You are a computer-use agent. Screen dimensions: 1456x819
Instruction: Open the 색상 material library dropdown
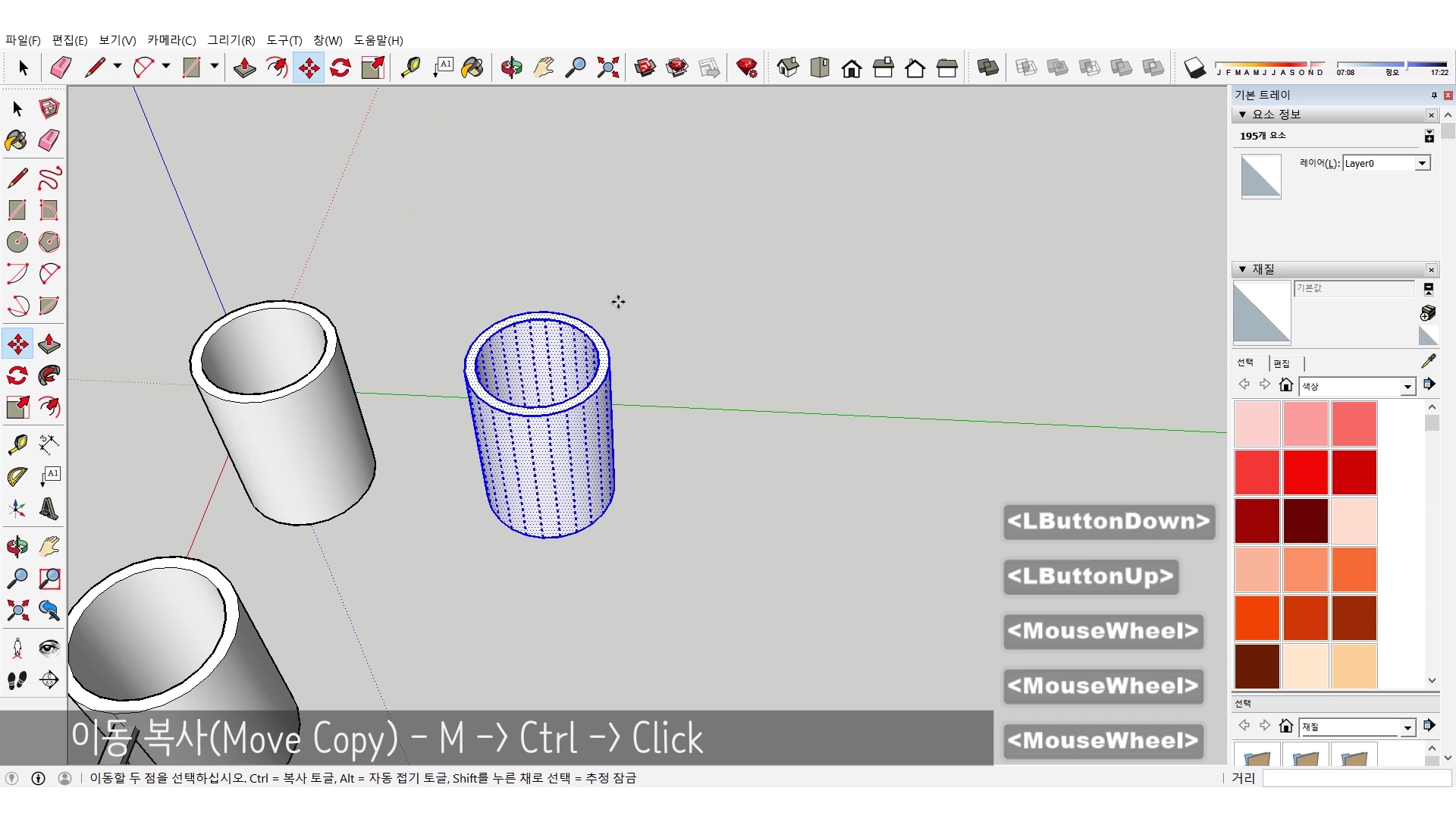[x=1407, y=387]
